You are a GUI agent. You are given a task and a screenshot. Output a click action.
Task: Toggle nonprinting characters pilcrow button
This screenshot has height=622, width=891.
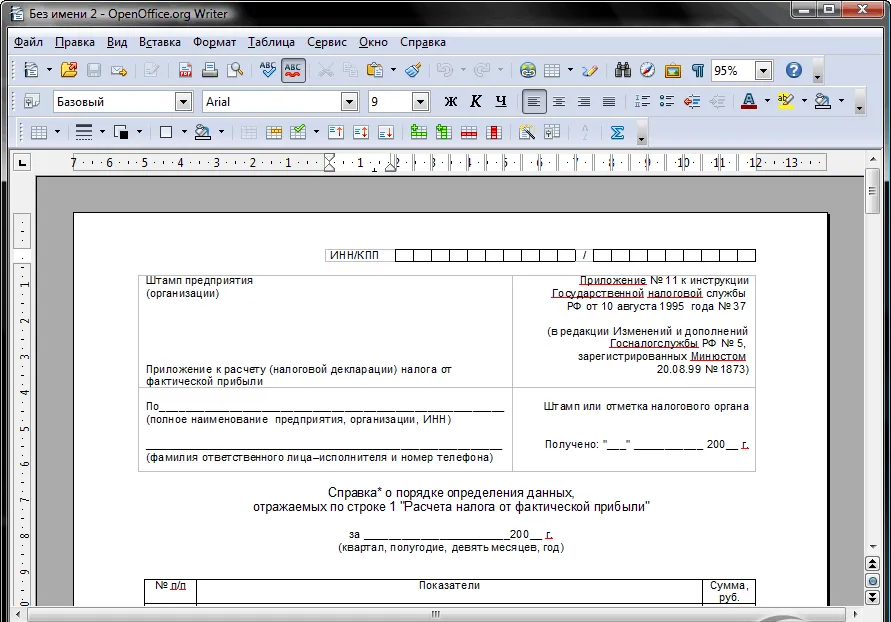pos(698,70)
